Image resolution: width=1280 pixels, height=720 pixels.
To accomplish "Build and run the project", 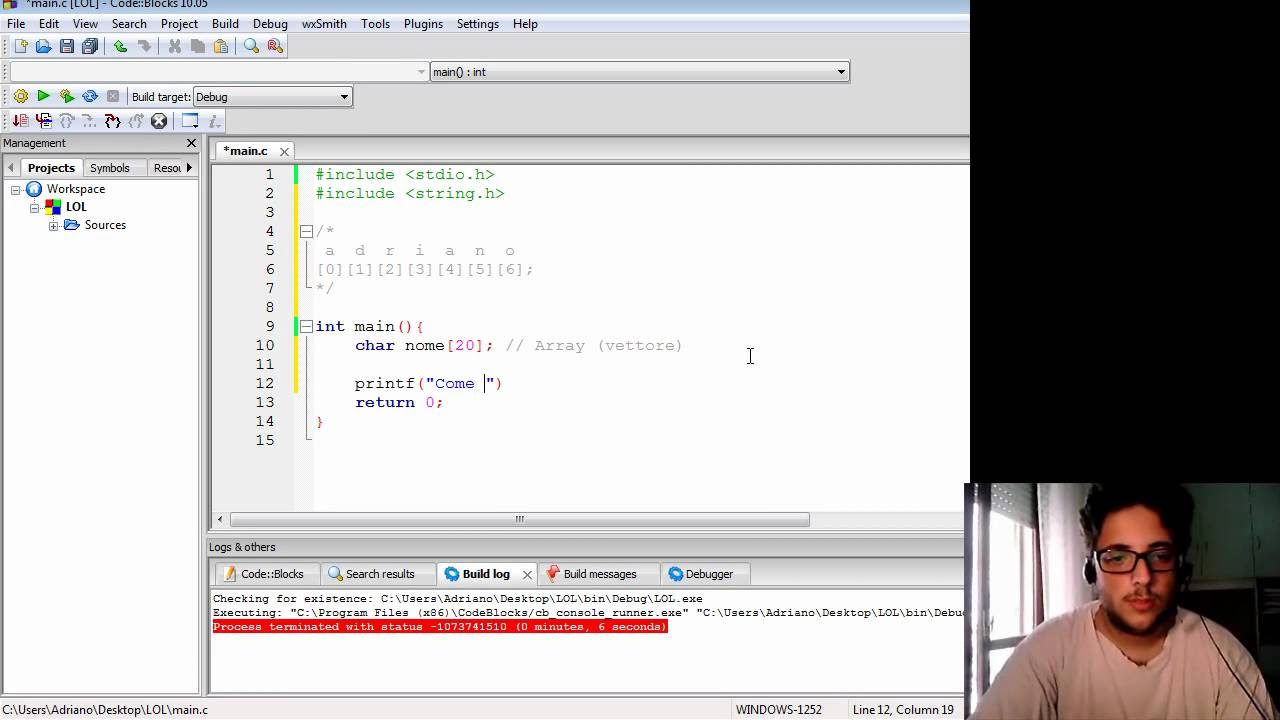I will (x=66, y=96).
